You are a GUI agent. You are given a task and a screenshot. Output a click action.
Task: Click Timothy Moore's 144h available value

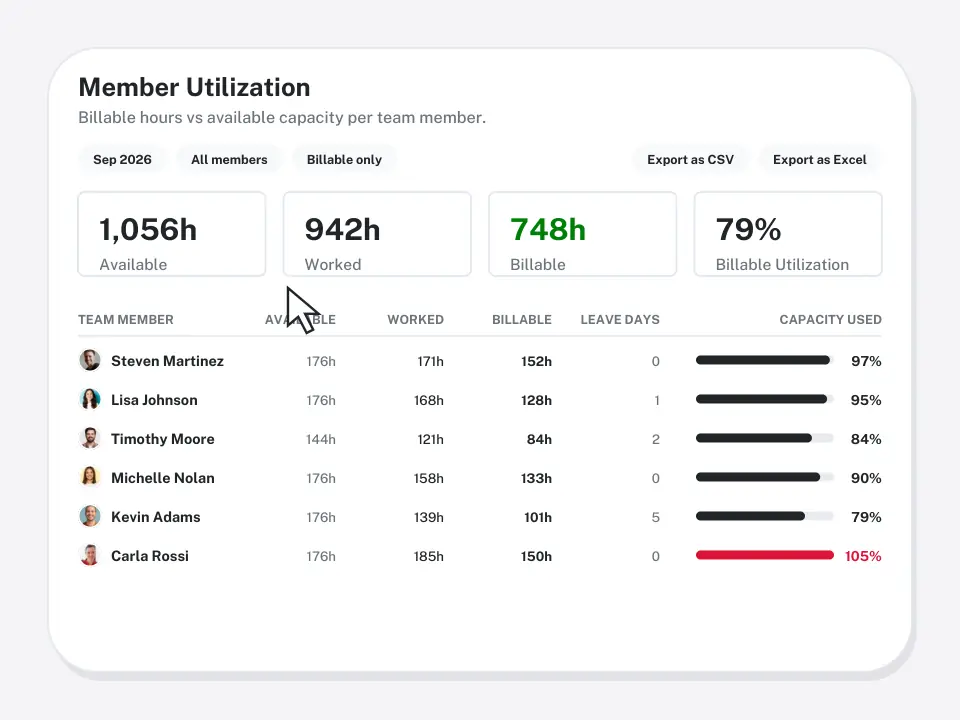pos(321,439)
